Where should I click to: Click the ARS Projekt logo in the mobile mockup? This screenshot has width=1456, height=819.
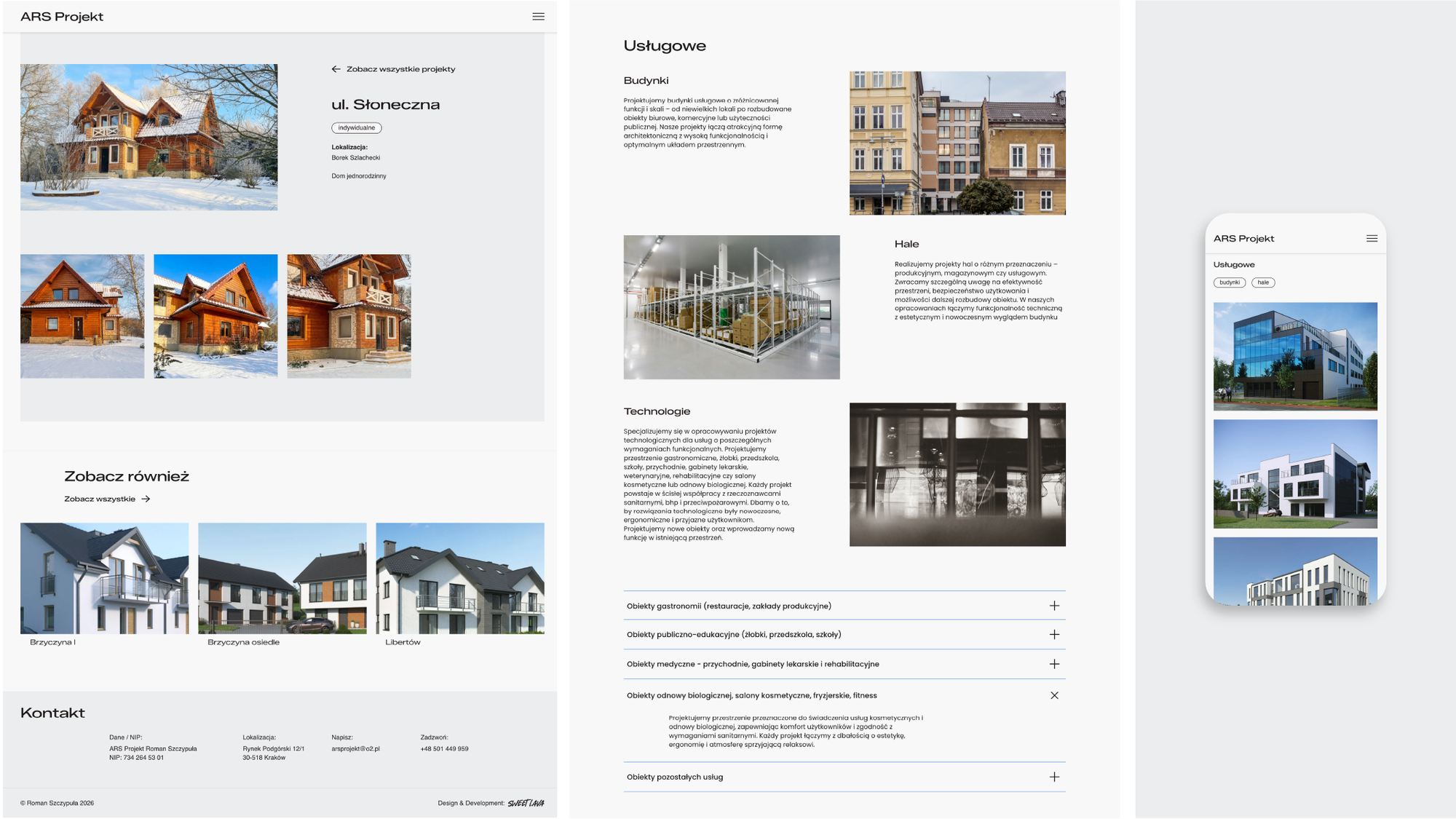pyautogui.click(x=1243, y=239)
